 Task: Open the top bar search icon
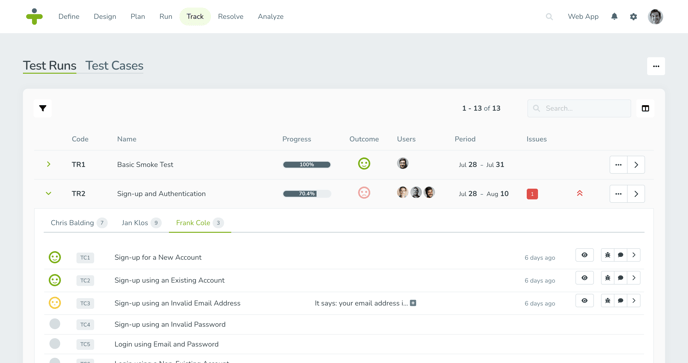click(x=549, y=17)
